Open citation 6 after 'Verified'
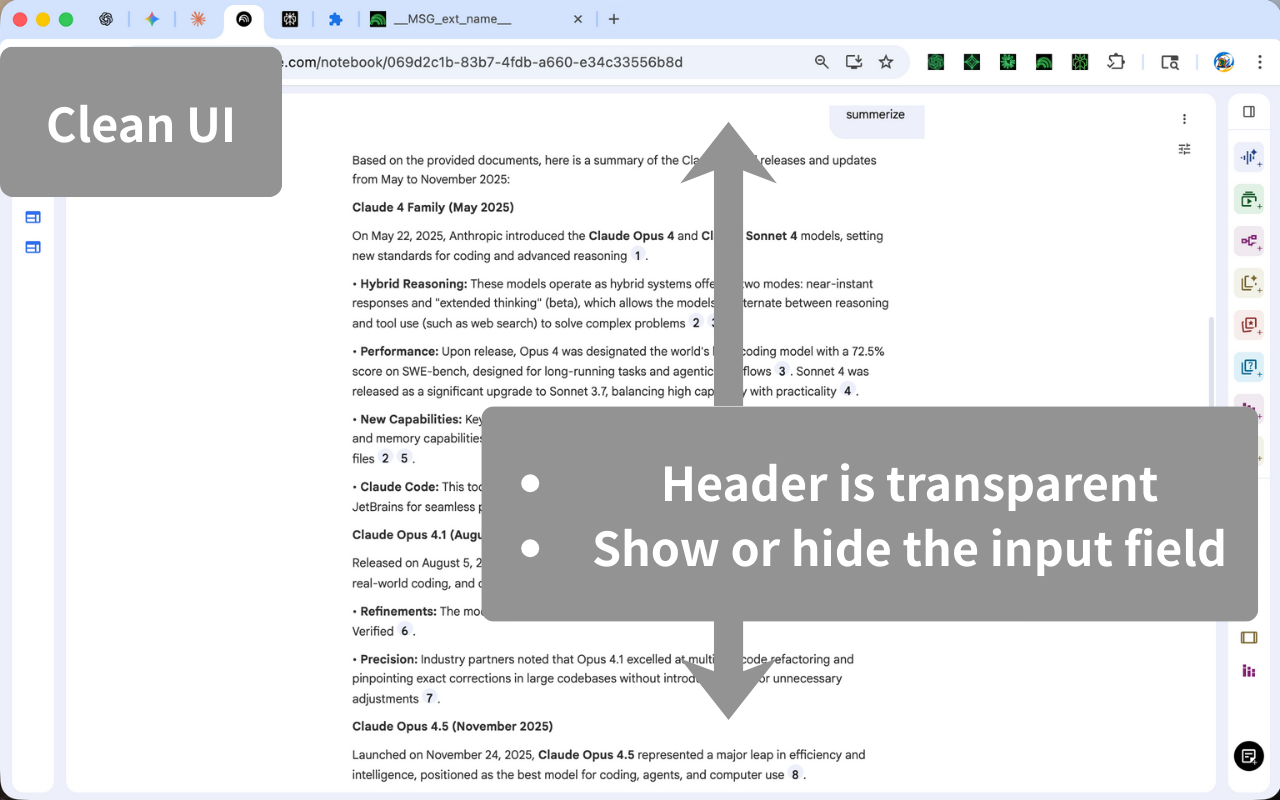 (x=405, y=631)
